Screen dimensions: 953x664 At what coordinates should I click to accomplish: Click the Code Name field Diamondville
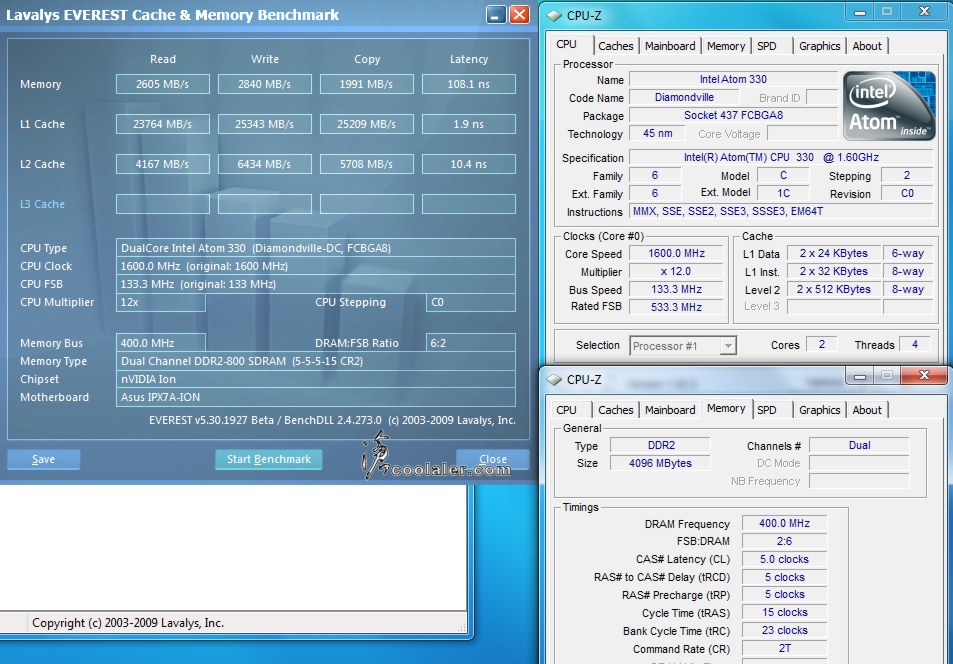(684, 97)
